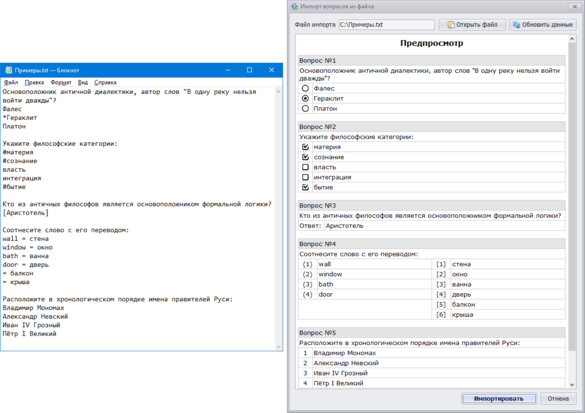Select the Платон radio button
585x413 pixels.
[305, 109]
